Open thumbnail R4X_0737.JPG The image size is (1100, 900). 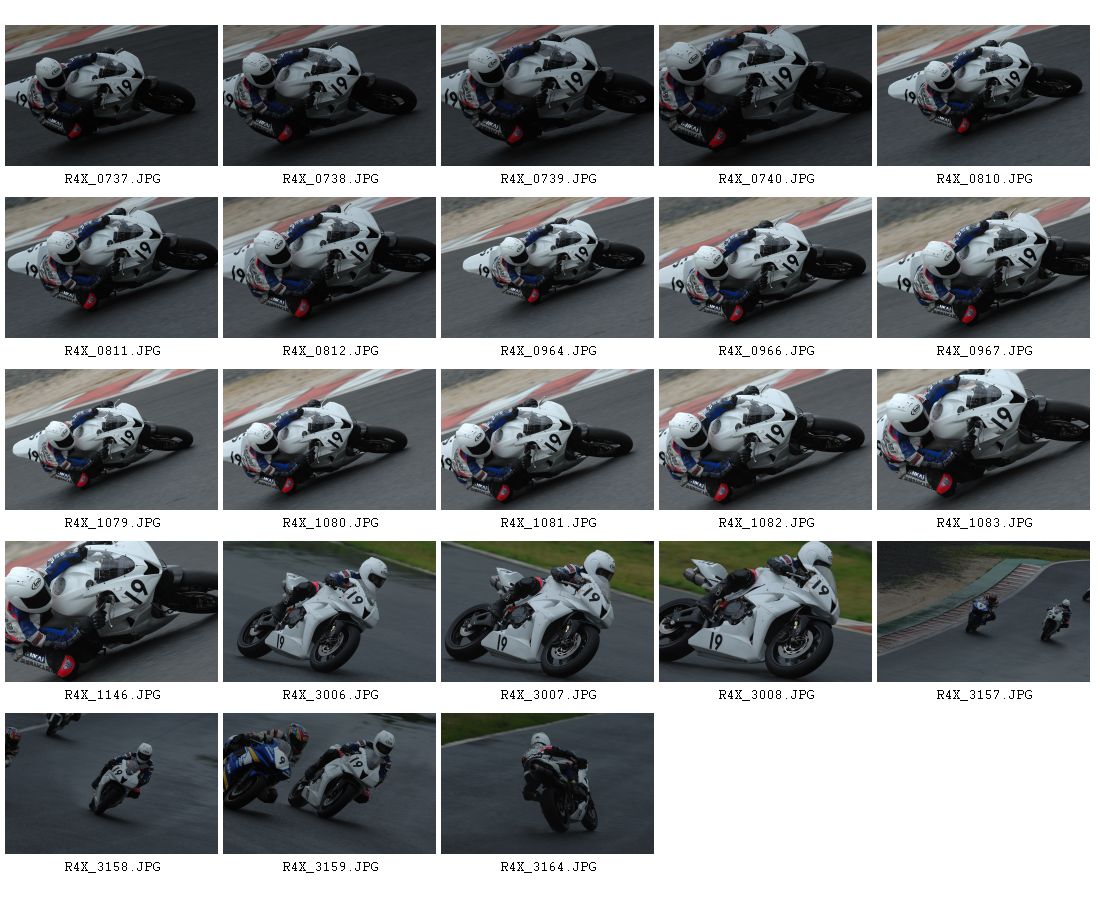pos(112,95)
